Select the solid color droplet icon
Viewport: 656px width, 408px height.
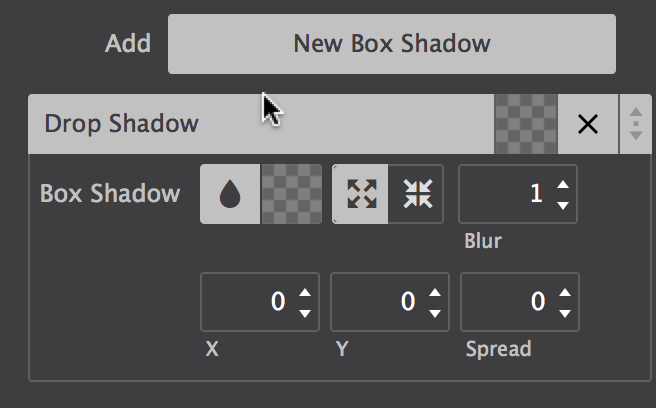point(230,194)
